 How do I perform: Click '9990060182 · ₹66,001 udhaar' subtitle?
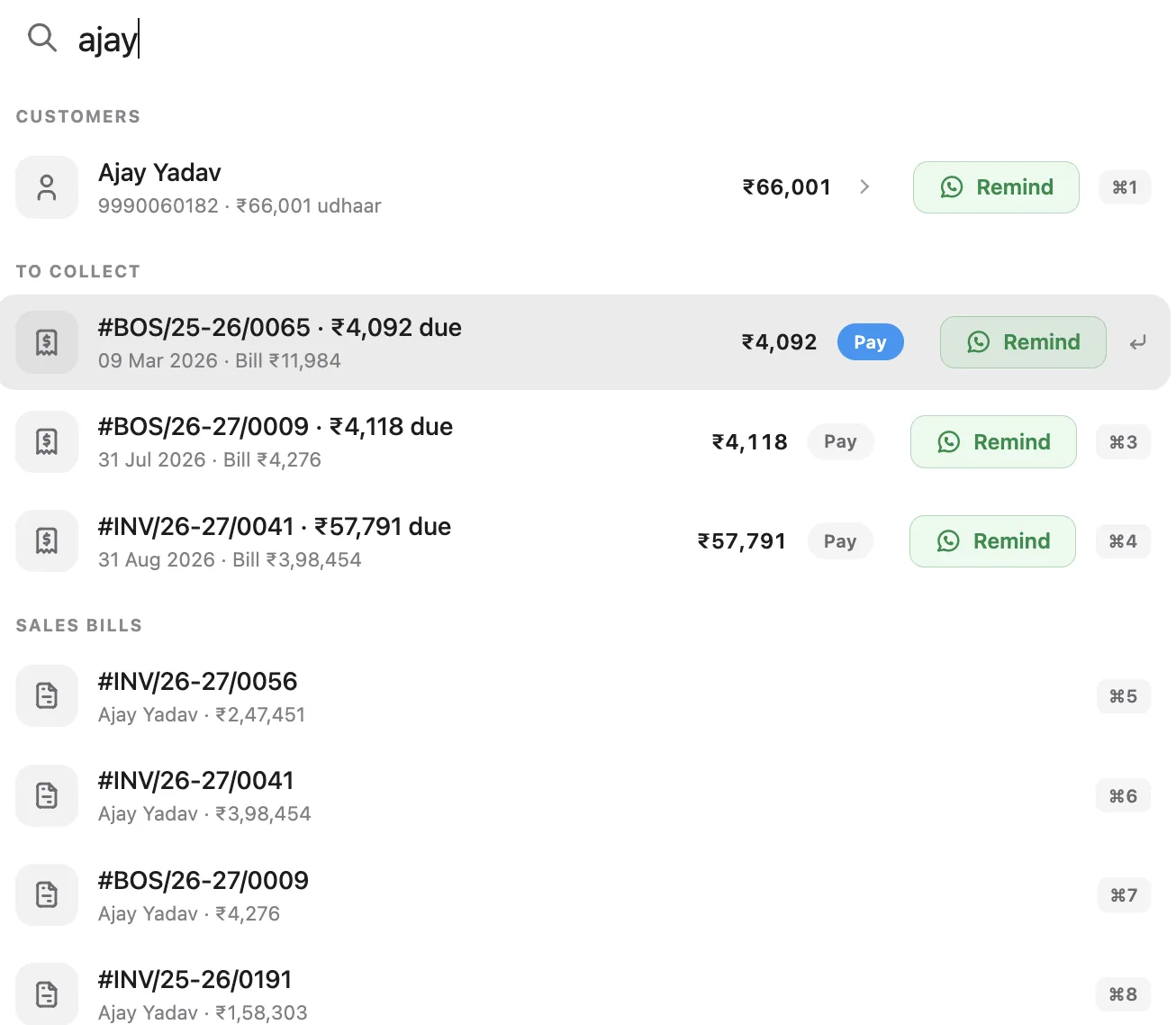pyautogui.click(x=240, y=206)
